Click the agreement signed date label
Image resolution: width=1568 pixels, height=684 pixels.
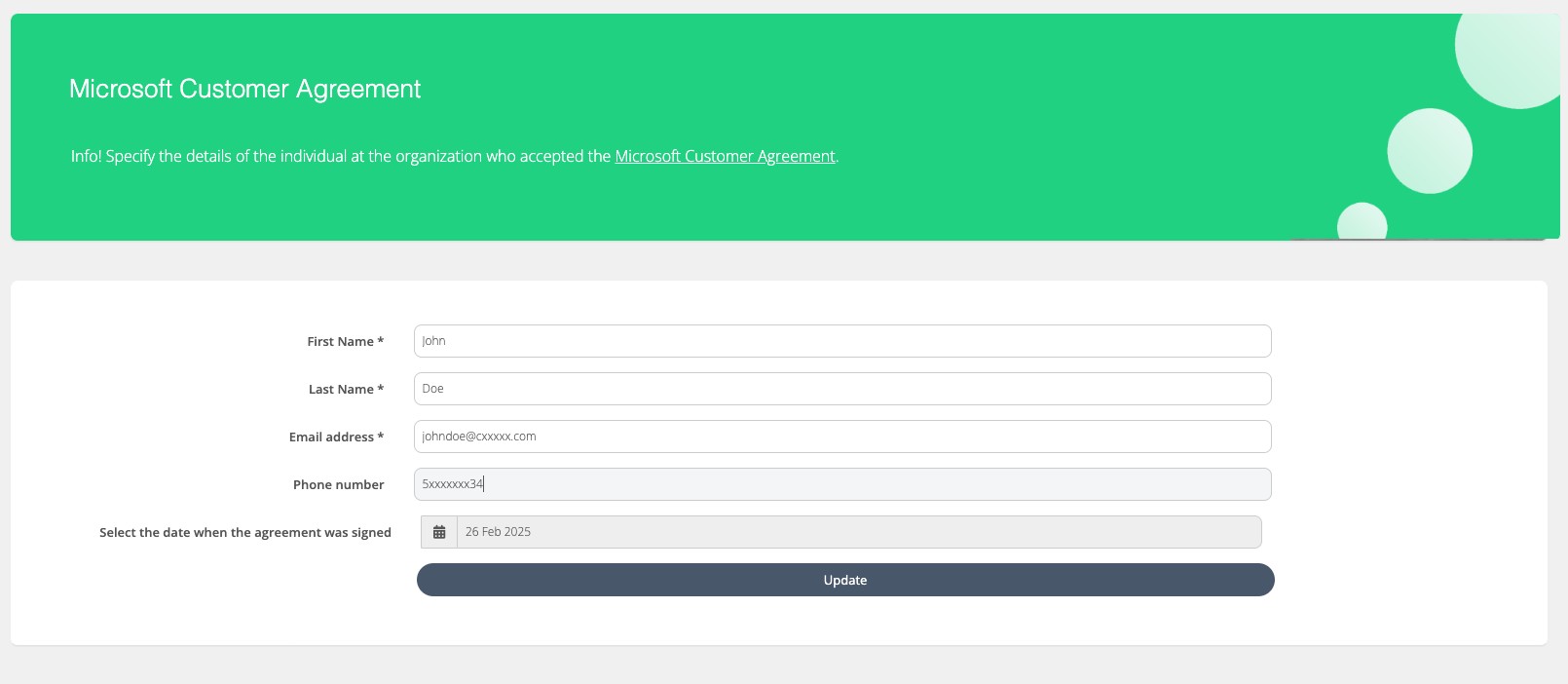(x=244, y=533)
